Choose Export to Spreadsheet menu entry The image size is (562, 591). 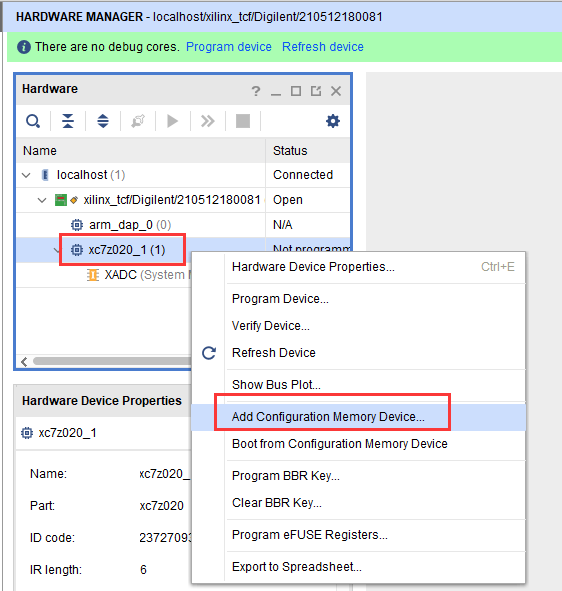(358, 567)
